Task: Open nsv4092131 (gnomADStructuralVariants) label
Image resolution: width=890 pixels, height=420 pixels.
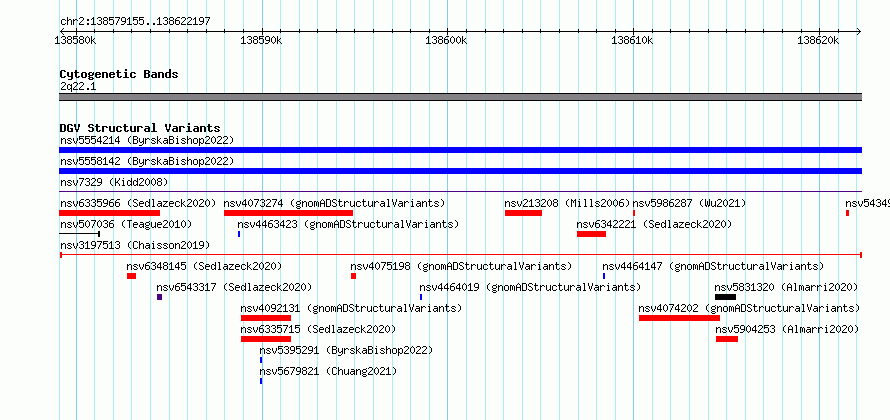Action: pyautogui.click(x=351, y=308)
